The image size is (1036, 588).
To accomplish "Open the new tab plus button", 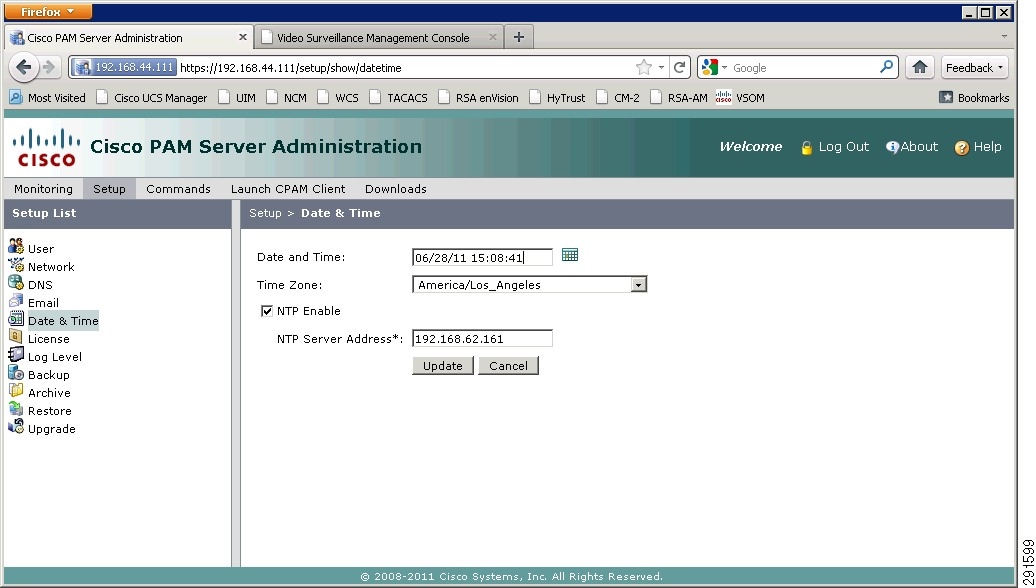I will [x=519, y=37].
